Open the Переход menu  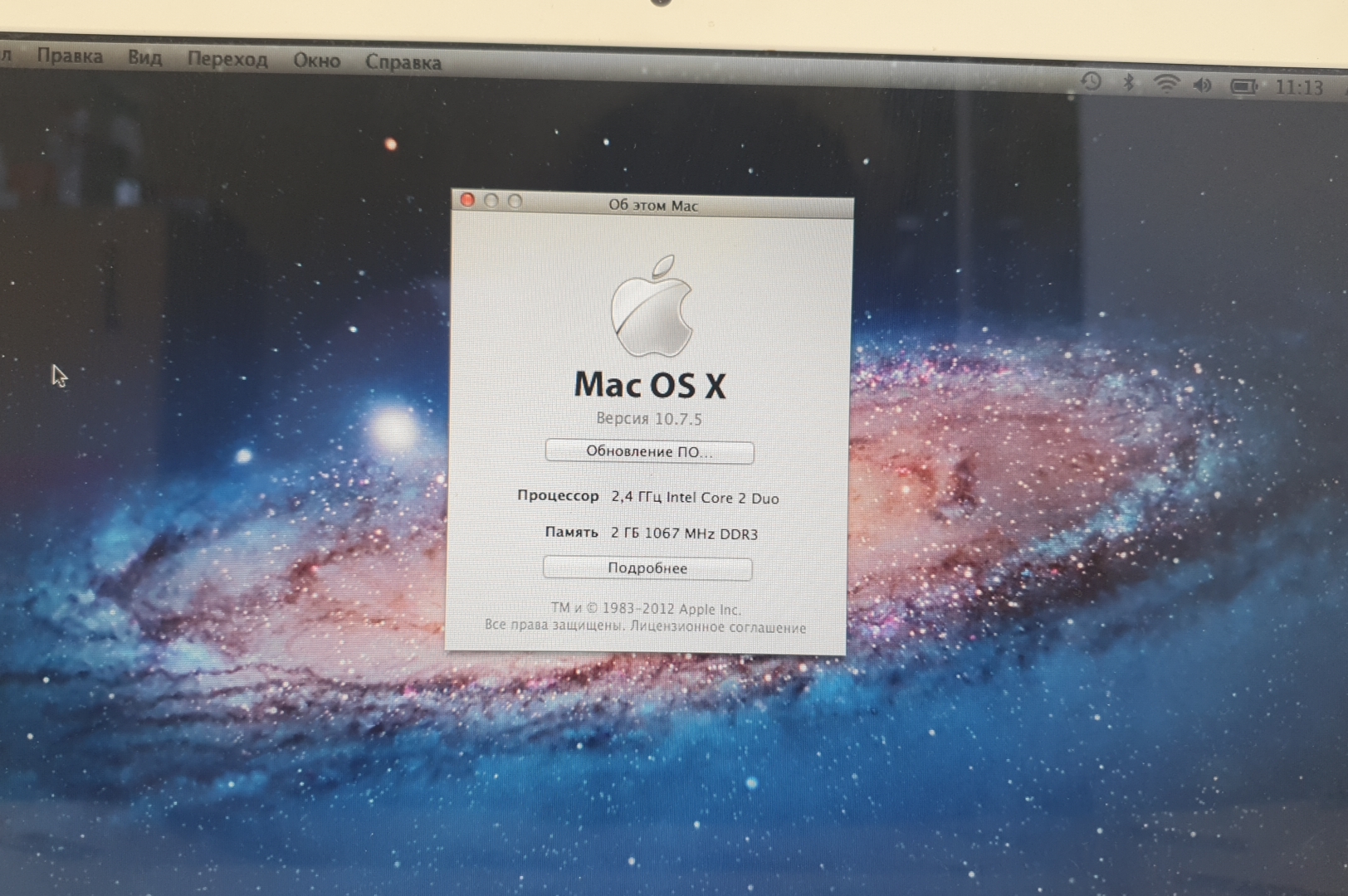[x=227, y=59]
